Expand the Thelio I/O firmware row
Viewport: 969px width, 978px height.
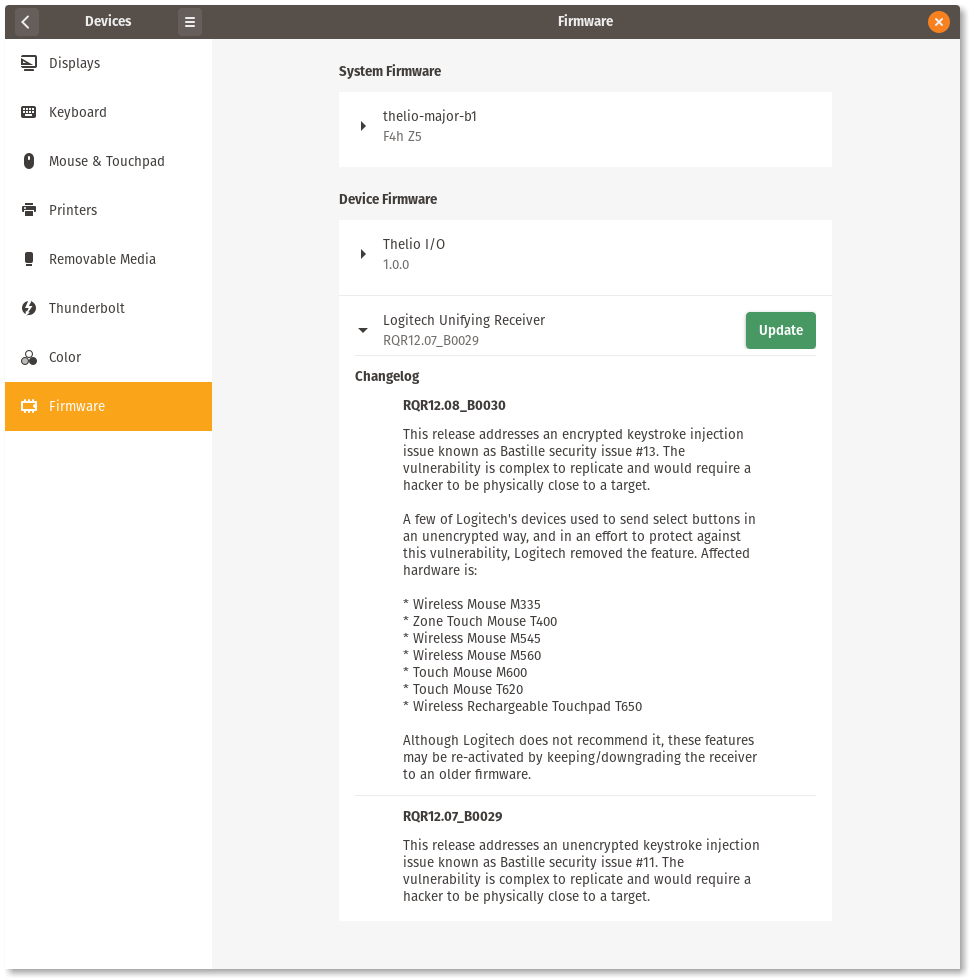click(x=363, y=254)
